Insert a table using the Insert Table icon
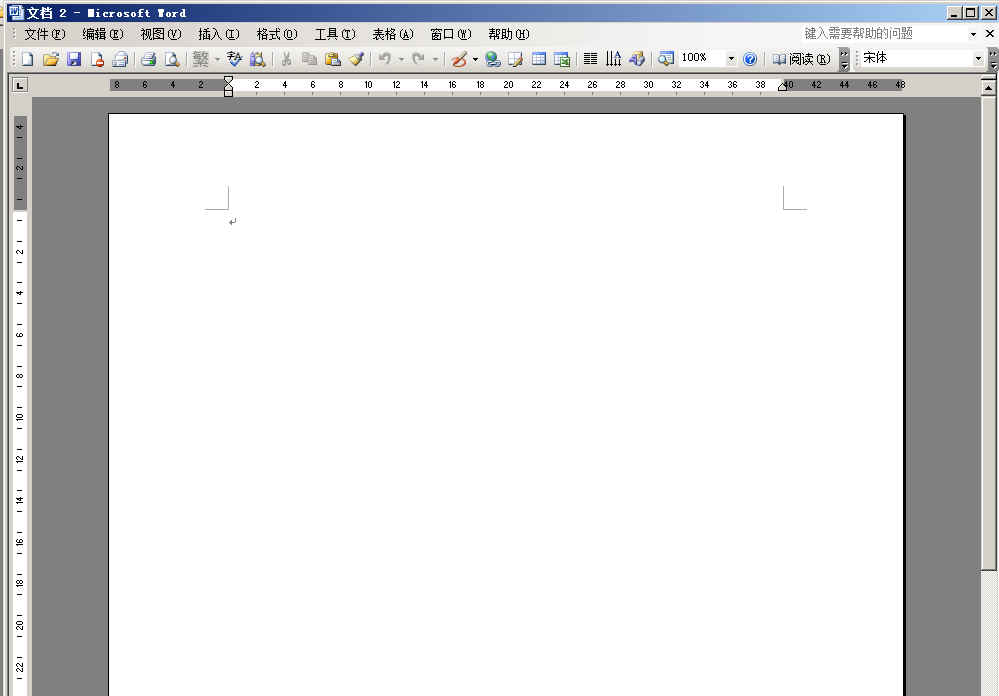Image resolution: width=999 pixels, height=696 pixels. pos(538,59)
